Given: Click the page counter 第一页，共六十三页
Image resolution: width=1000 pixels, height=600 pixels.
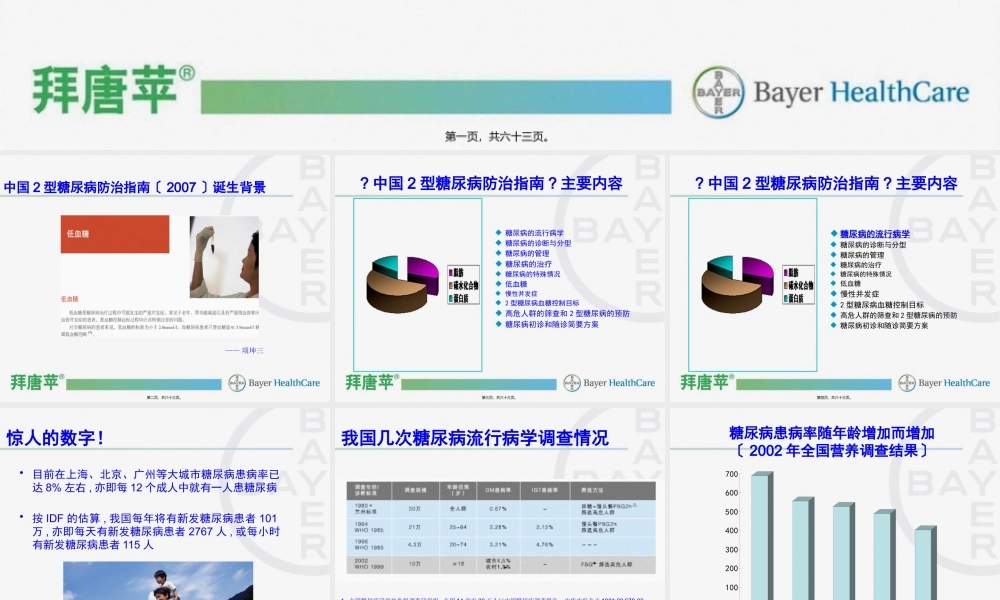Looking at the screenshot, I should pyautogui.click(x=499, y=134).
